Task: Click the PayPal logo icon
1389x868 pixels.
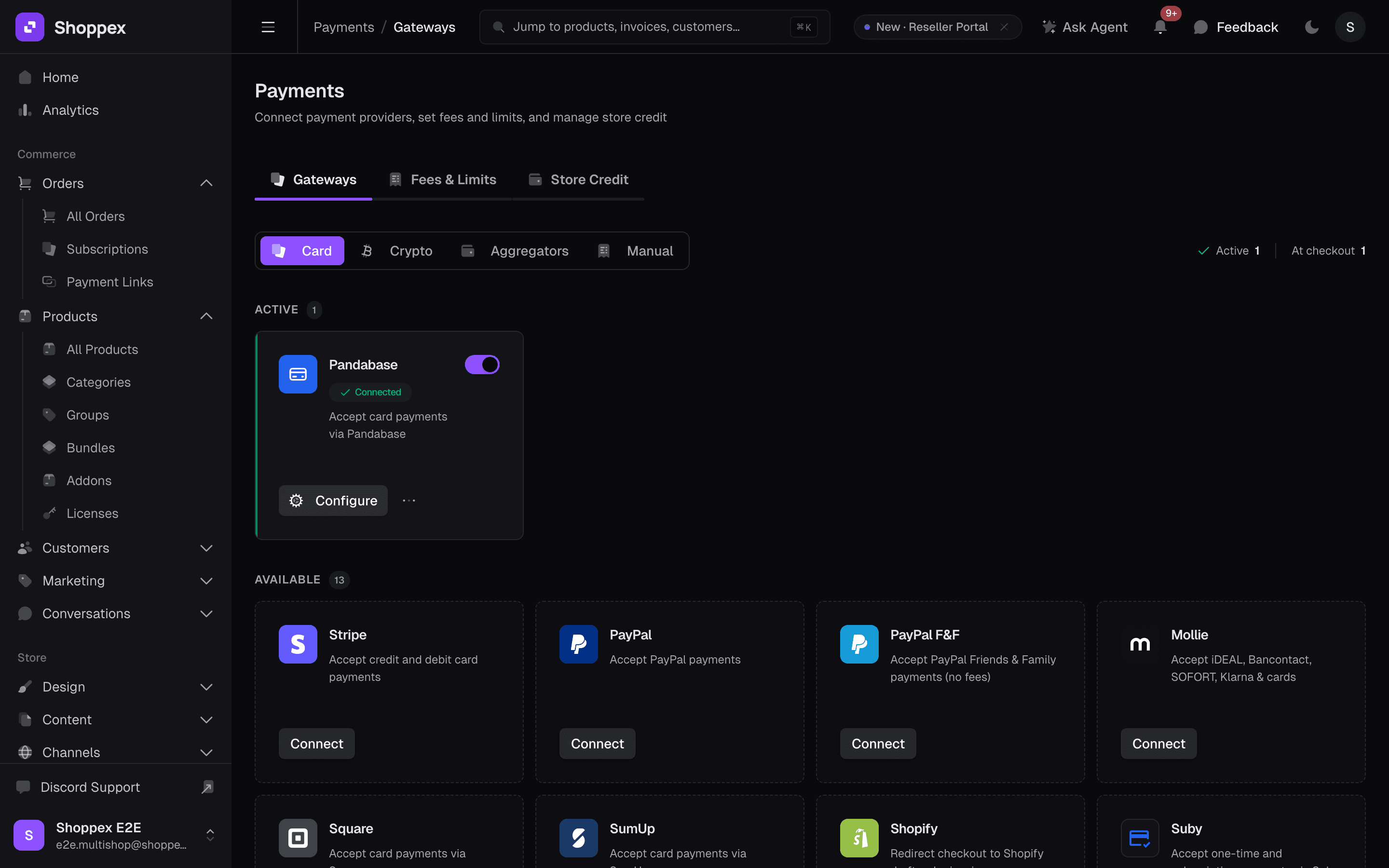Action: [x=579, y=644]
